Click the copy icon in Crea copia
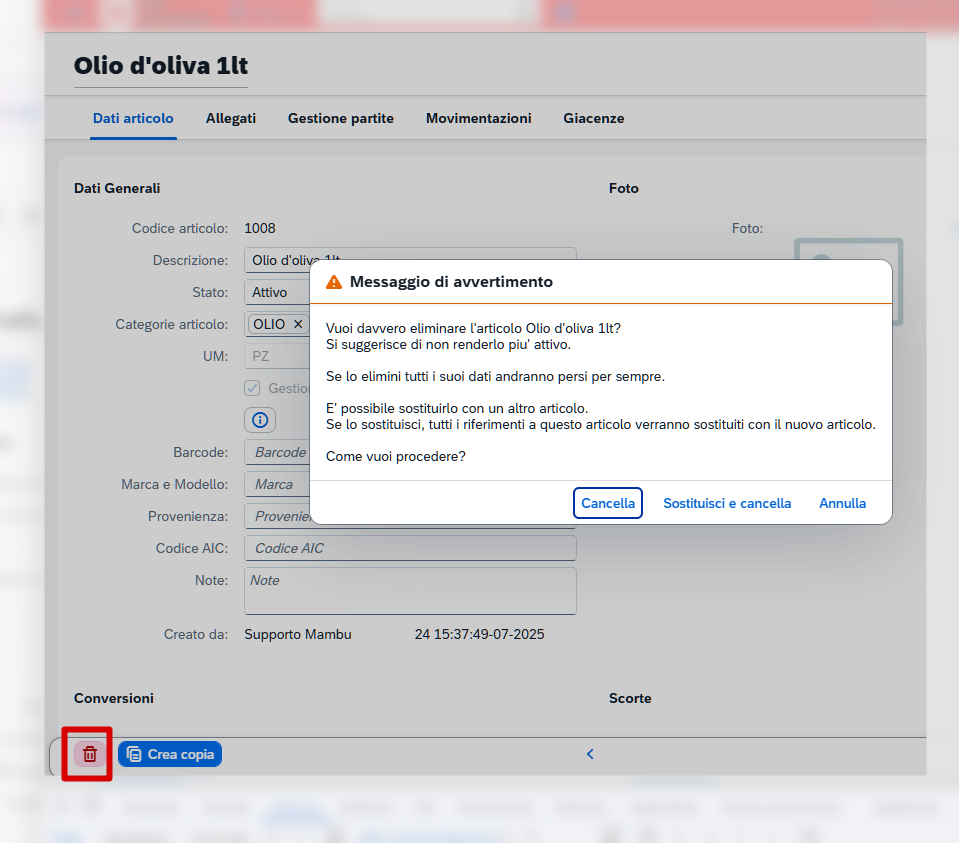959x843 pixels. 134,754
